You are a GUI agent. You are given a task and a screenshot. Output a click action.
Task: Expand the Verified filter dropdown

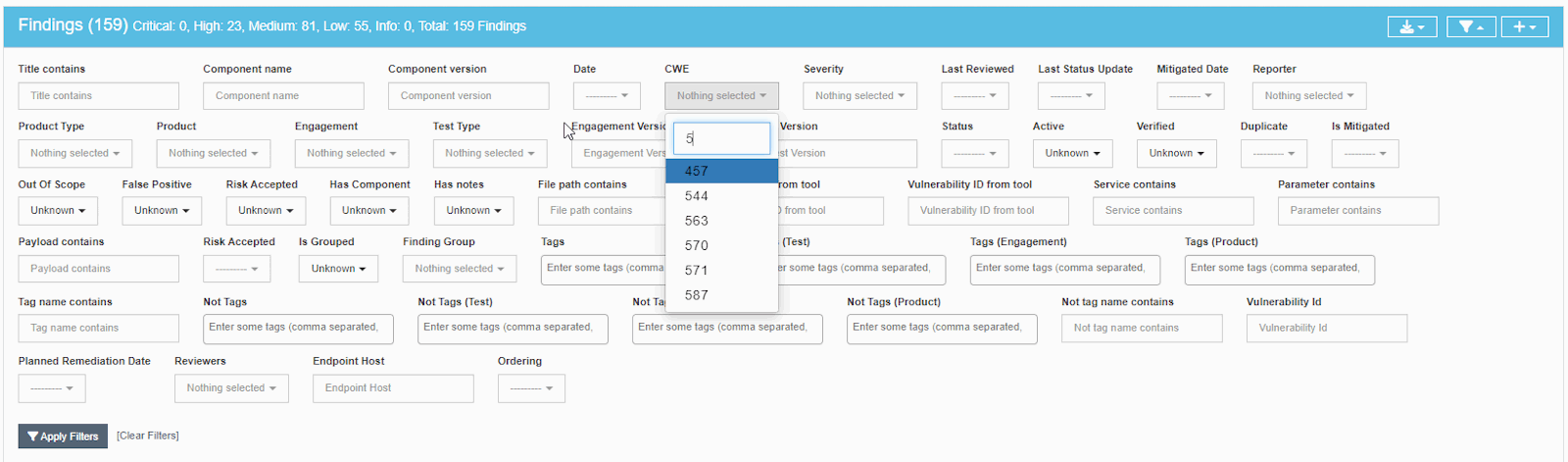(x=1176, y=153)
